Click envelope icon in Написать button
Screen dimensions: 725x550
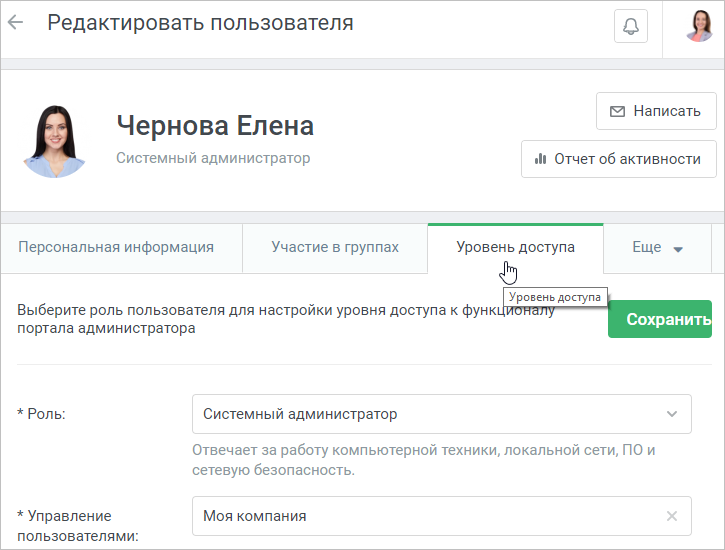[x=617, y=111]
